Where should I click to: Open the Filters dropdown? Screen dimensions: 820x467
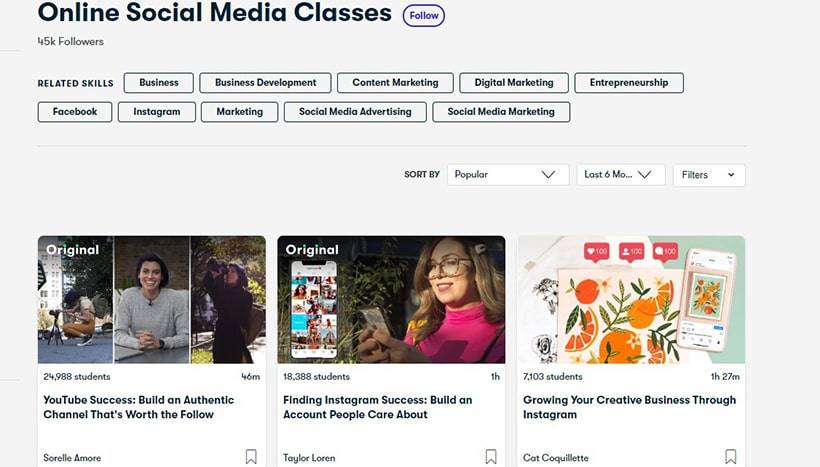pos(709,175)
